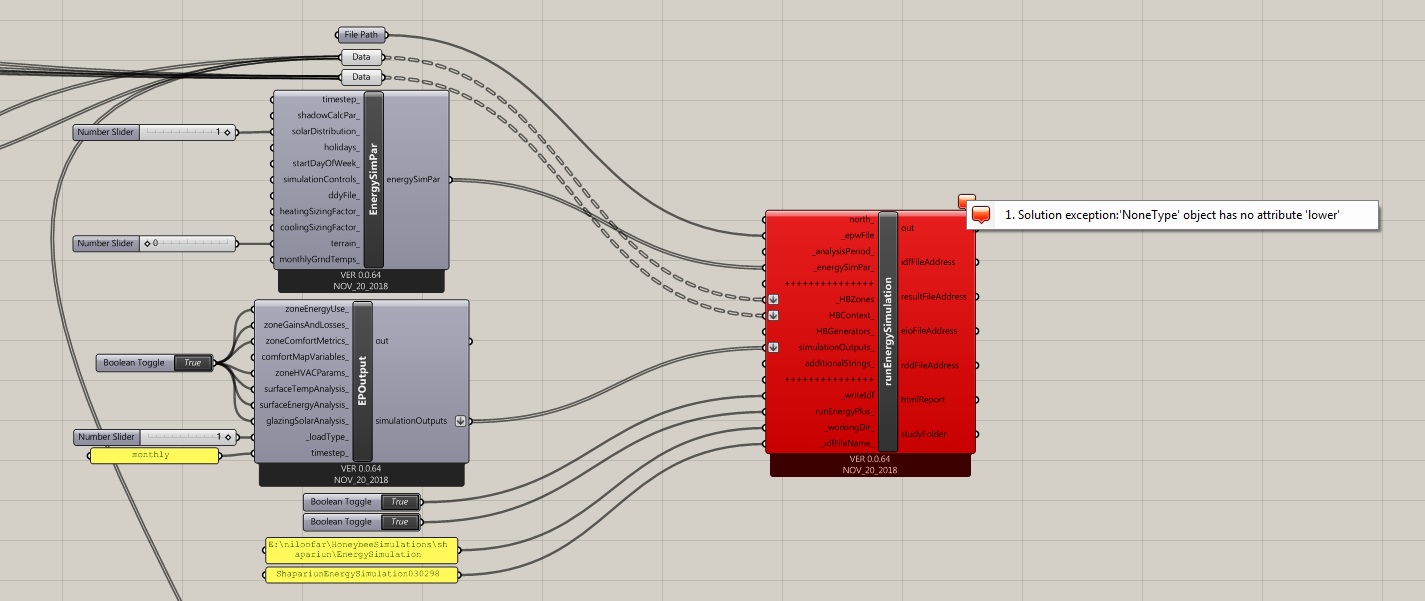This screenshot has height=601, width=1425.
Task: Click the Number Slider wired to _loadType_
Action: click(154, 437)
